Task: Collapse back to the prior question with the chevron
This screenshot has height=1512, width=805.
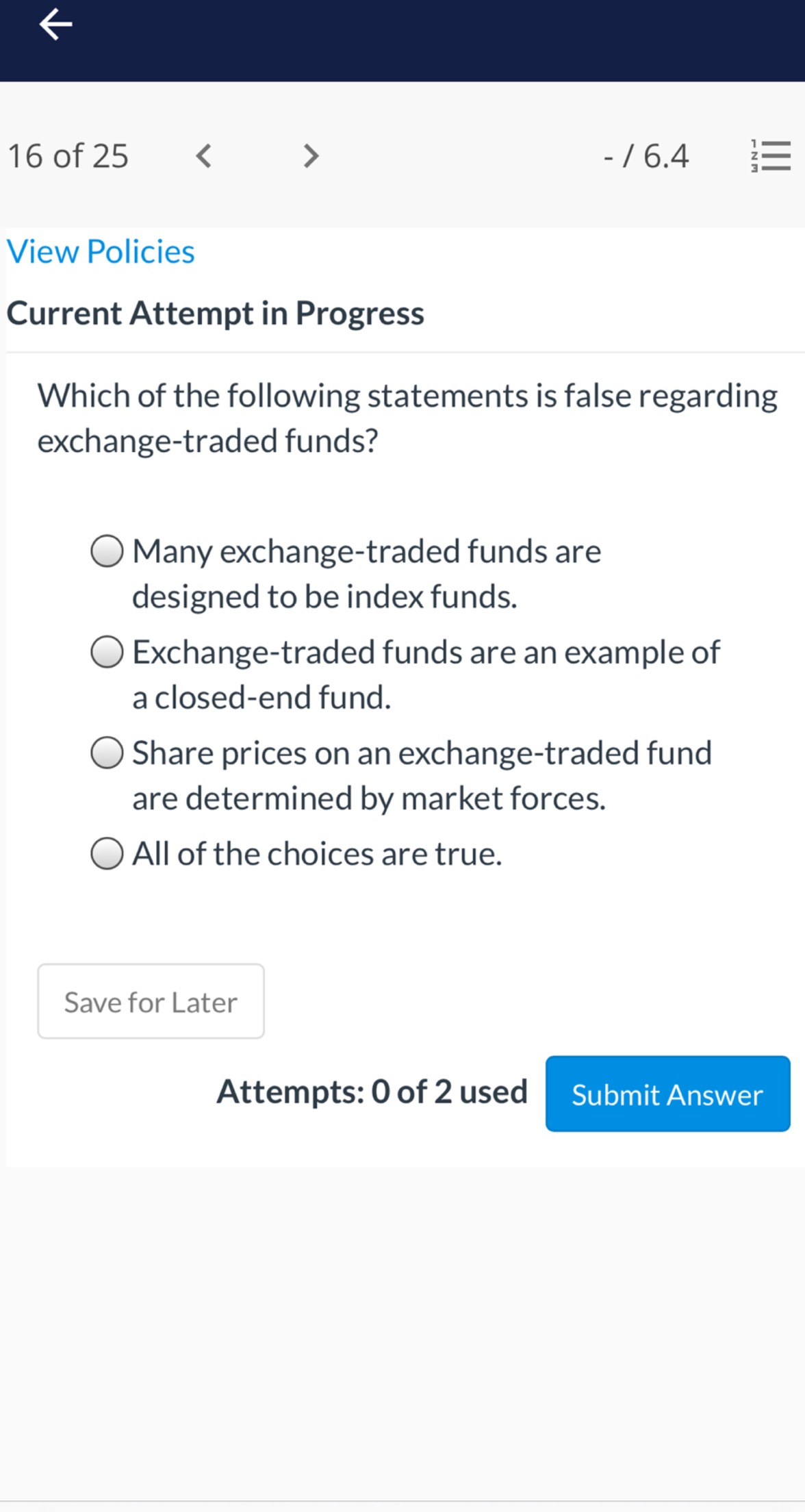Action: (x=203, y=156)
